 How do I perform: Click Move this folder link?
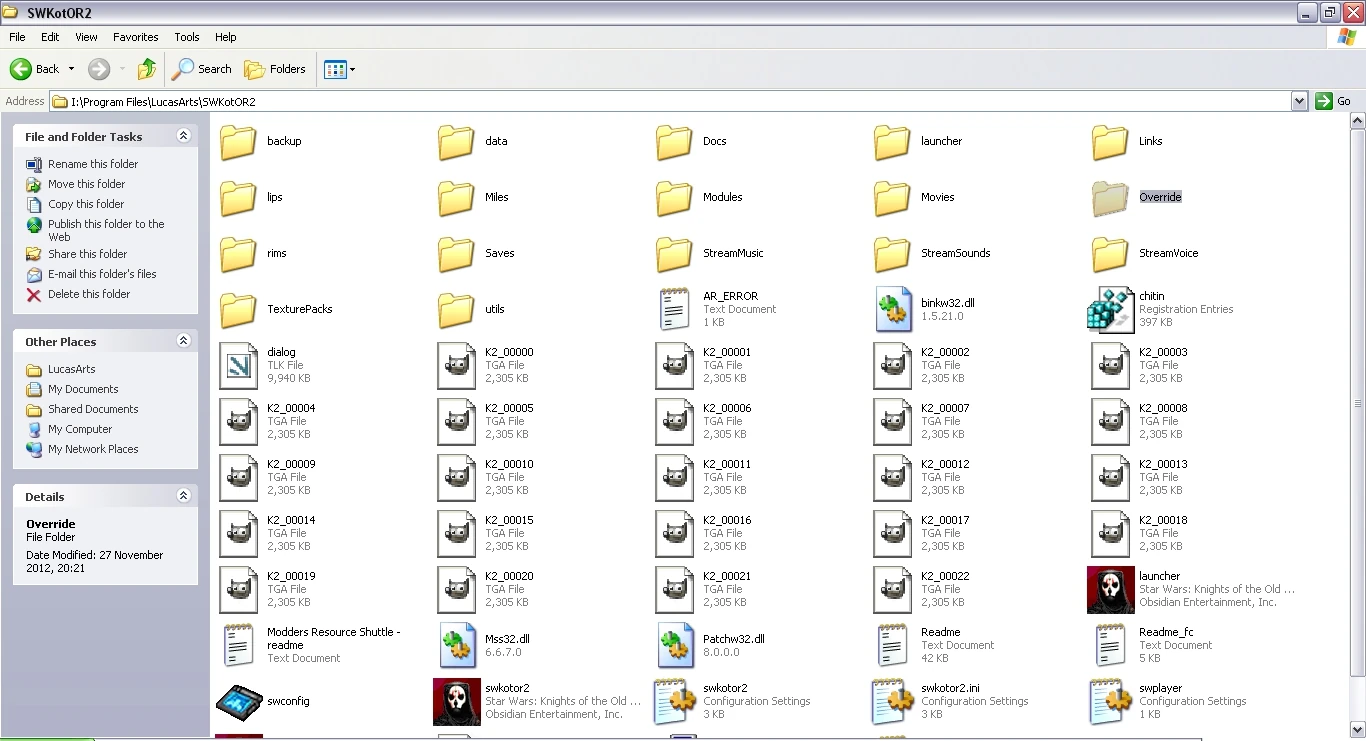[87, 184]
